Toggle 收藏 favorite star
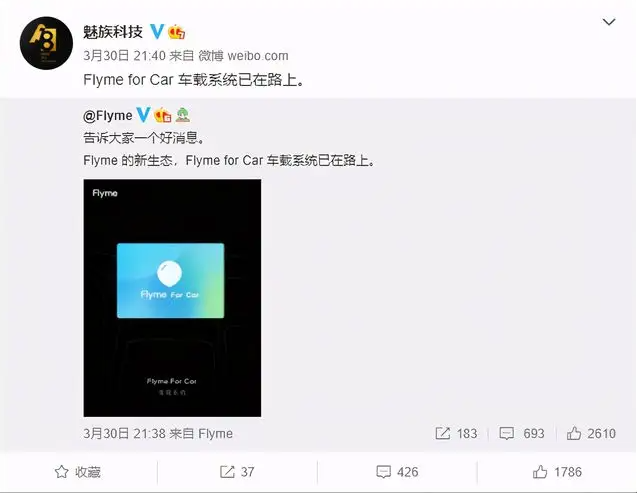 (x=78, y=472)
